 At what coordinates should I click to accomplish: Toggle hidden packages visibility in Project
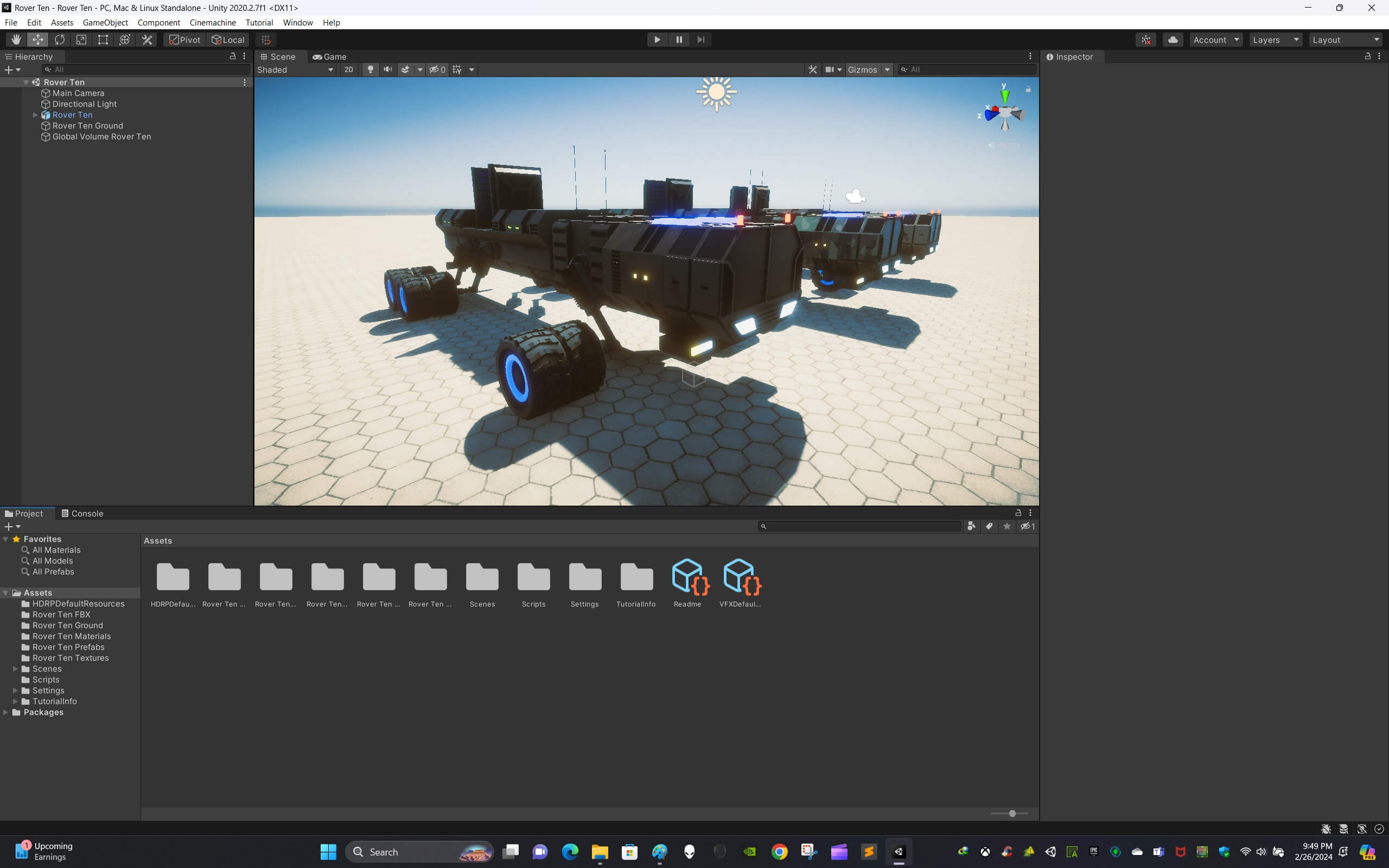[1028, 526]
